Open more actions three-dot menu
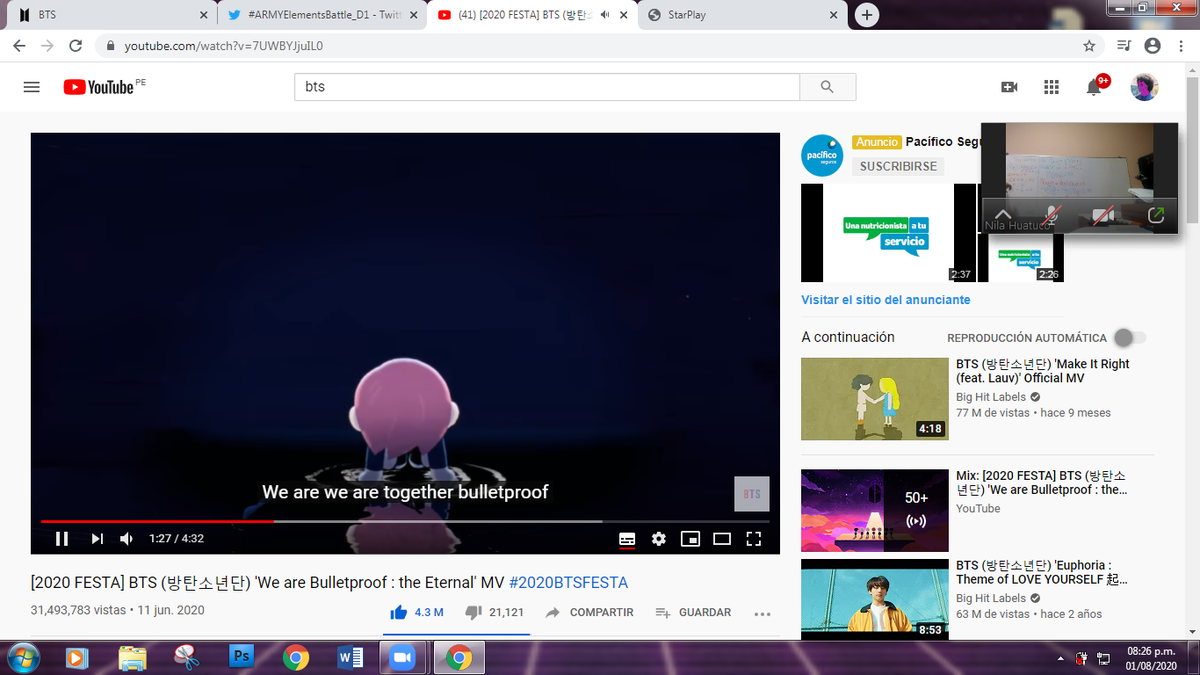This screenshot has height=675, width=1200. 762,613
